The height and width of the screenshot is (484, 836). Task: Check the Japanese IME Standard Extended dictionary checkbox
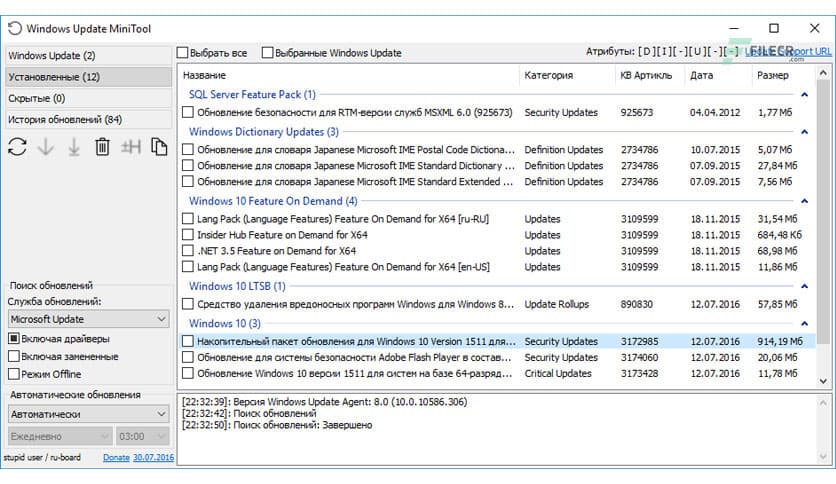[x=188, y=181]
